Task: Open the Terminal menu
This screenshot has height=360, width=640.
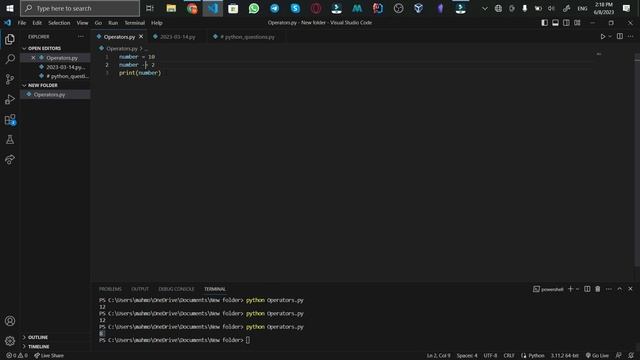Action: click(135, 23)
